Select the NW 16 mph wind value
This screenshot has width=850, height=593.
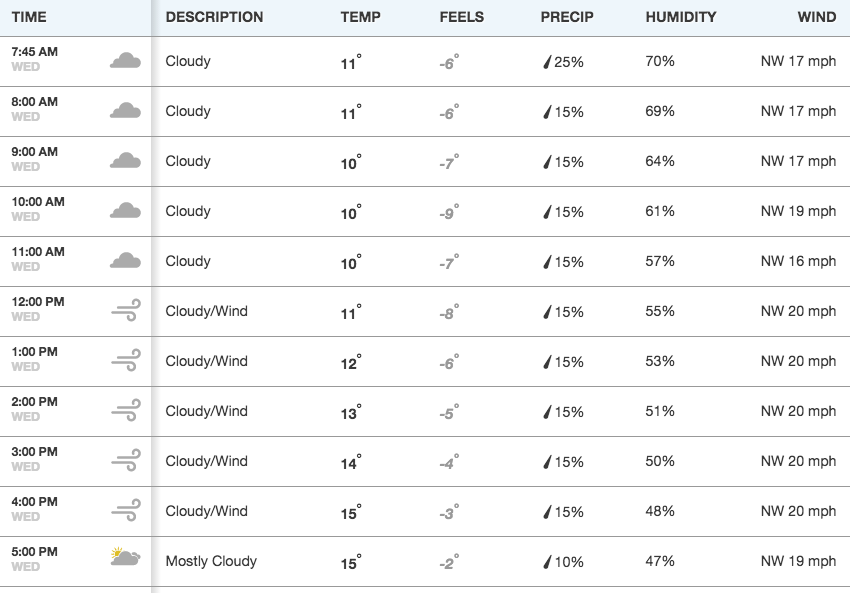[x=798, y=261]
